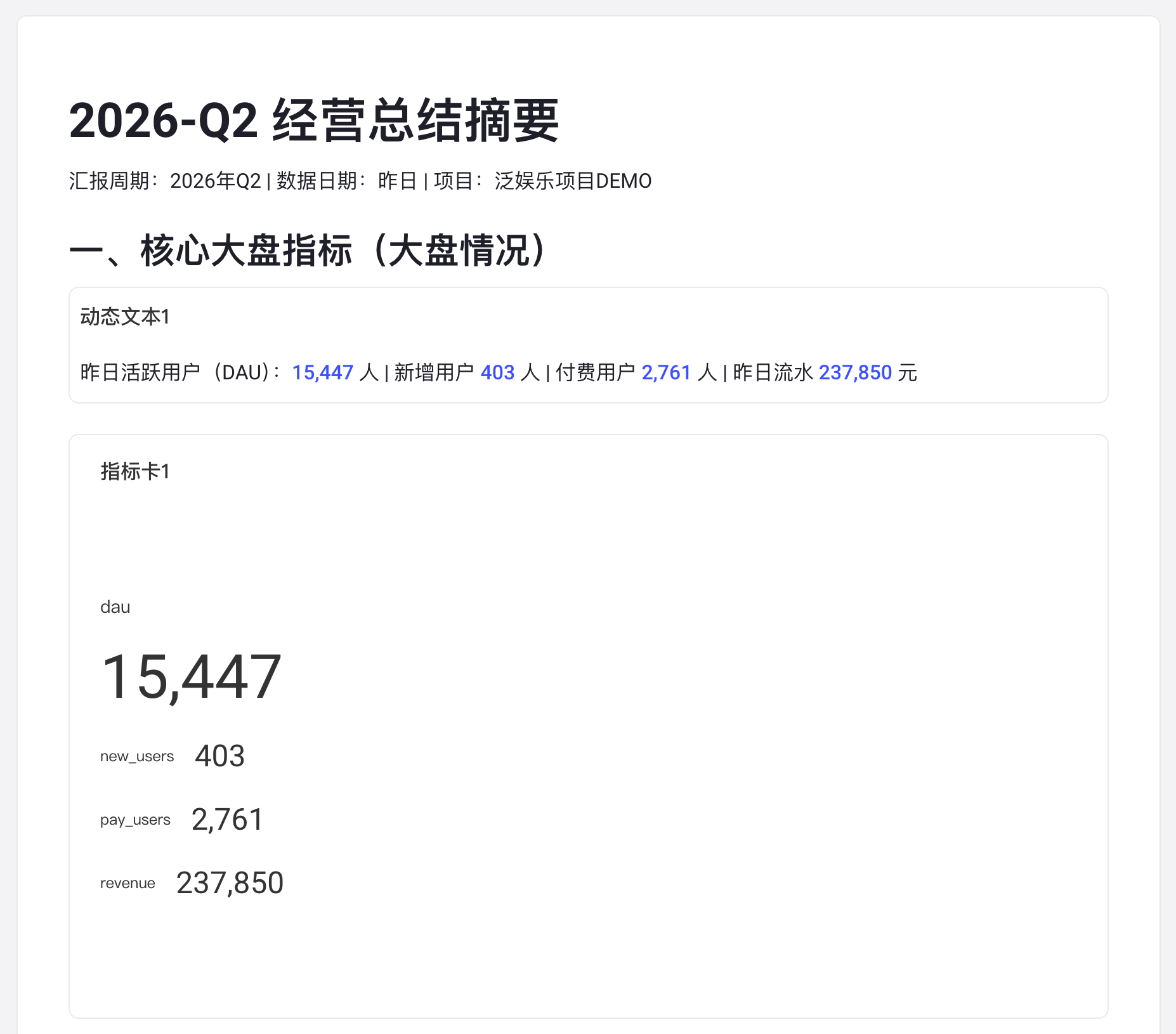Click the dau metric label
The width and height of the screenshot is (1176, 1034).
click(115, 607)
